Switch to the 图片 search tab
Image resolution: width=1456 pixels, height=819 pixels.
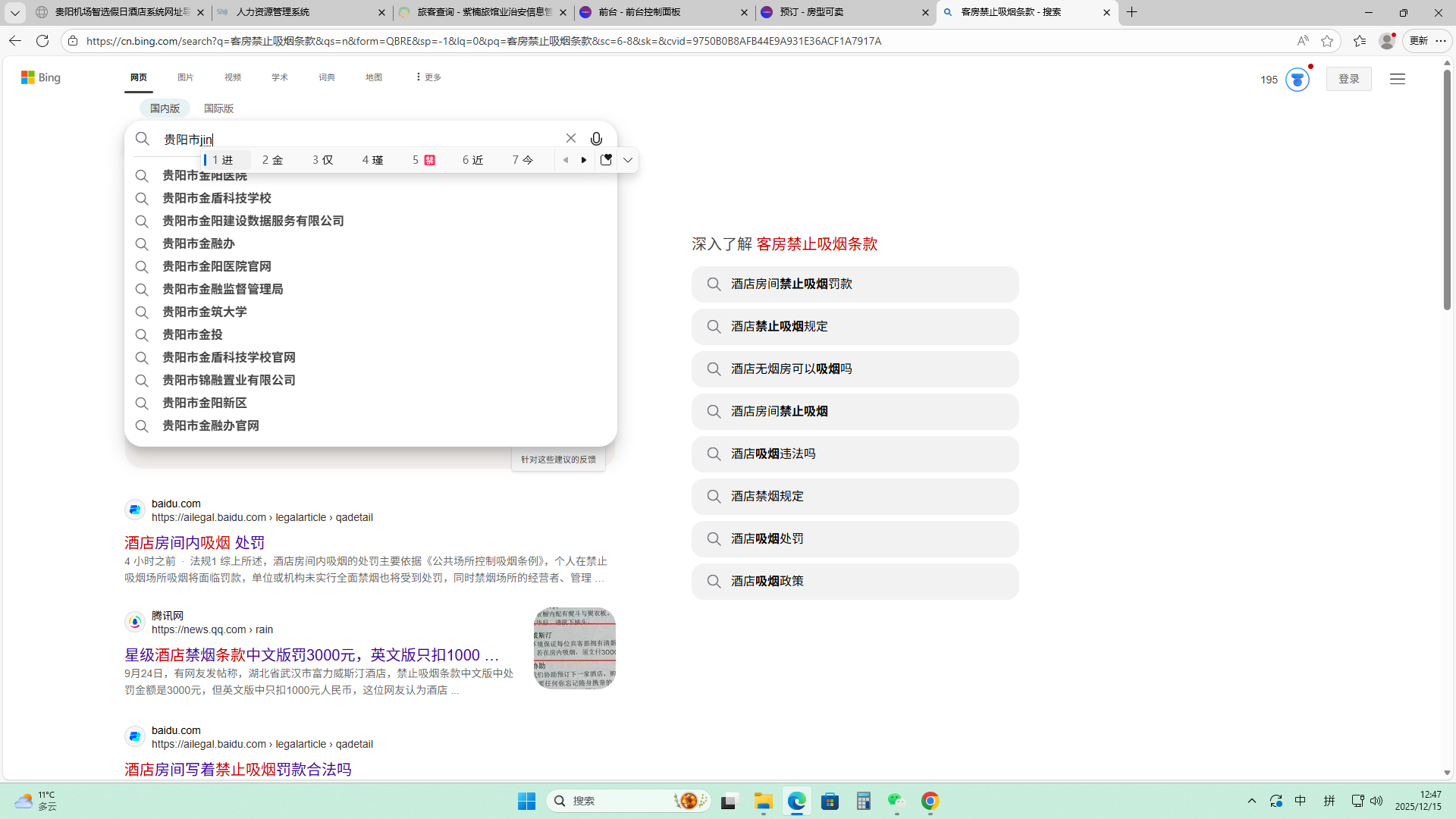[x=185, y=77]
